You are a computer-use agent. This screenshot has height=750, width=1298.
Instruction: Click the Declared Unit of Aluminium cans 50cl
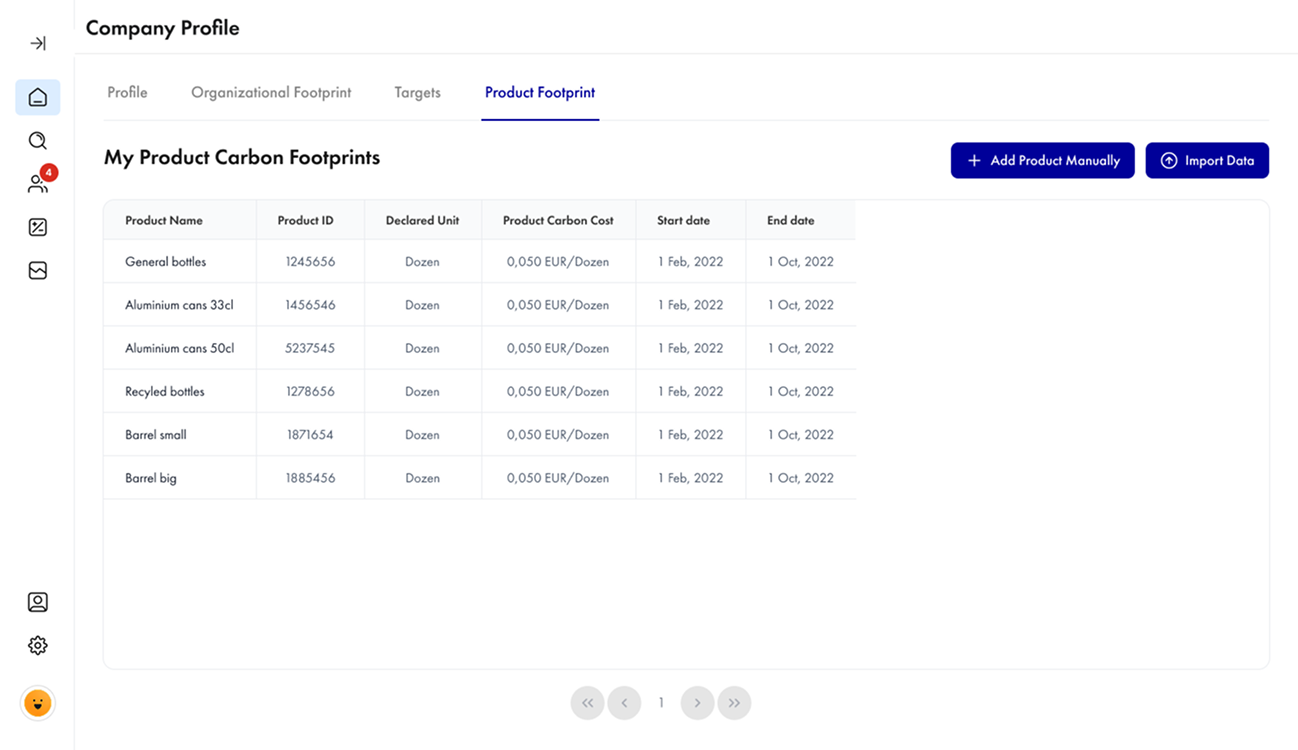[422, 348]
